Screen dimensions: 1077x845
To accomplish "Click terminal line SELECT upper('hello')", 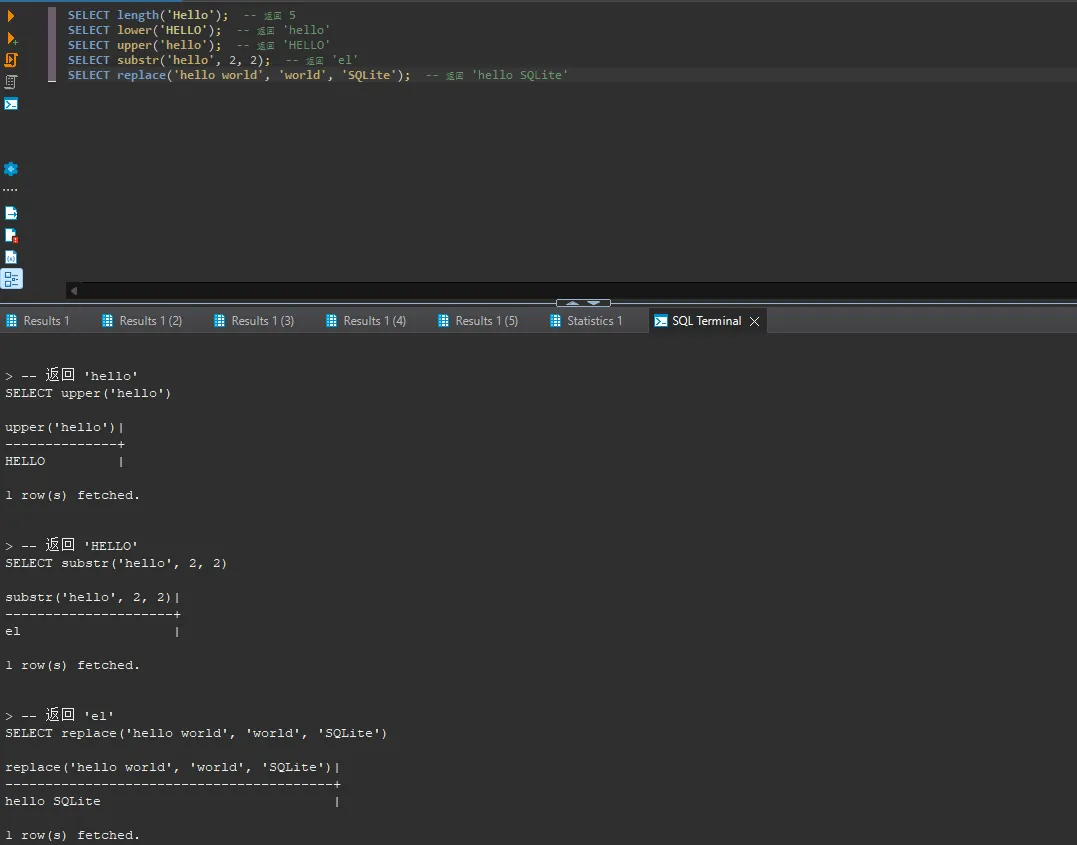I will point(88,393).
